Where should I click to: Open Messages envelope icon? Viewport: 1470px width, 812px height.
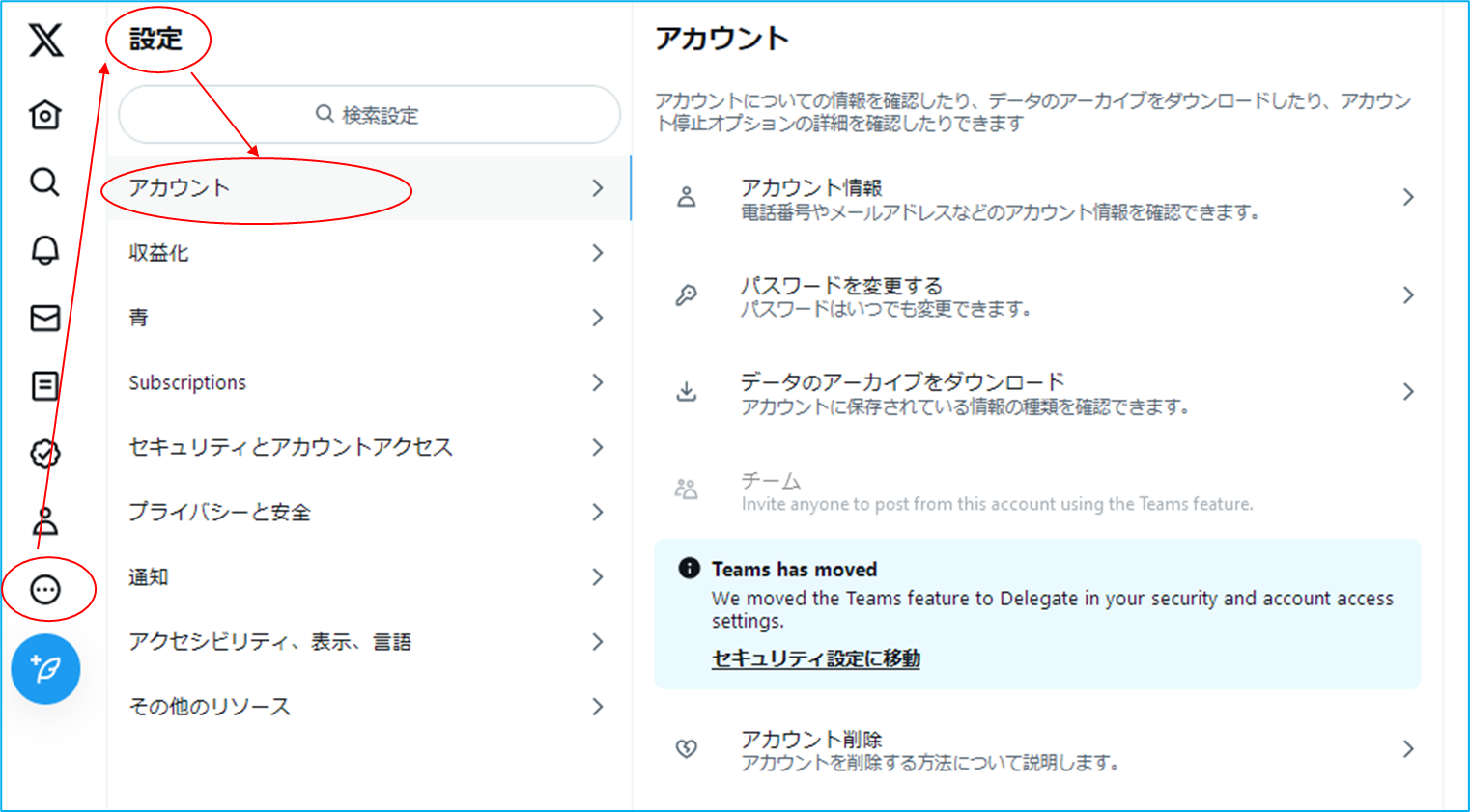click(x=45, y=318)
